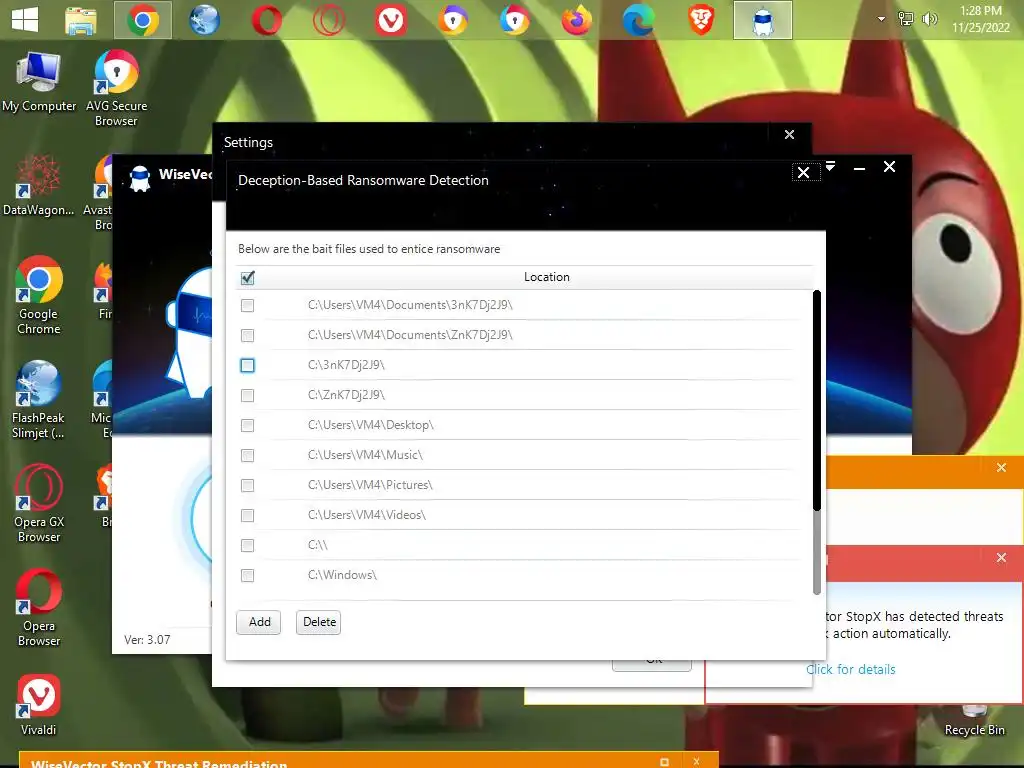Select DataWagon desktop shortcut

39,185
